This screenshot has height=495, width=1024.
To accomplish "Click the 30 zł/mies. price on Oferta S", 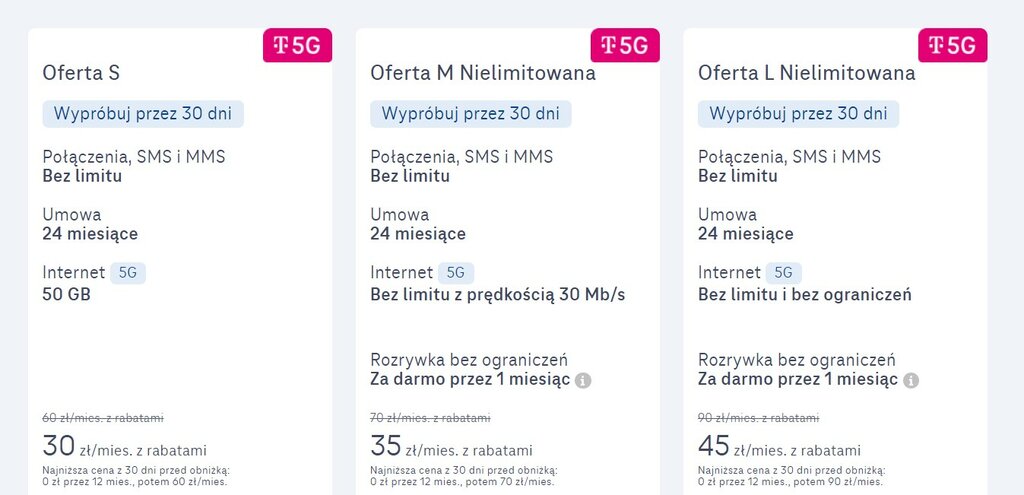I will 125,446.
